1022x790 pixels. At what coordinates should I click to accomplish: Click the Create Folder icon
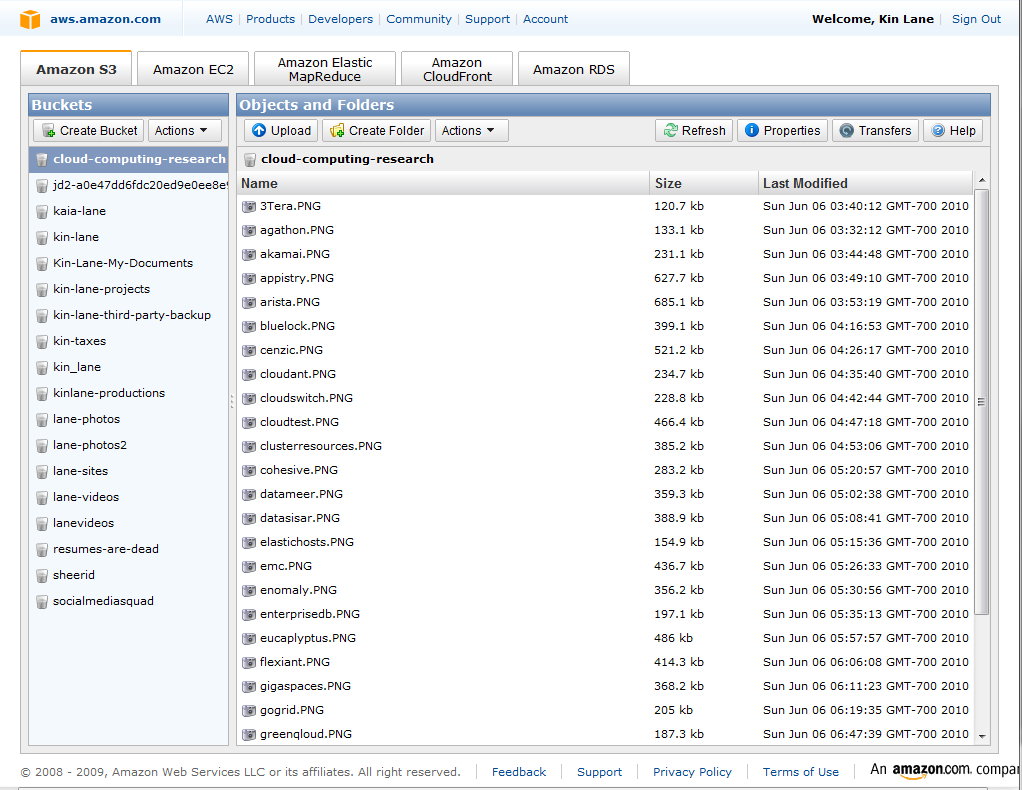tap(337, 130)
